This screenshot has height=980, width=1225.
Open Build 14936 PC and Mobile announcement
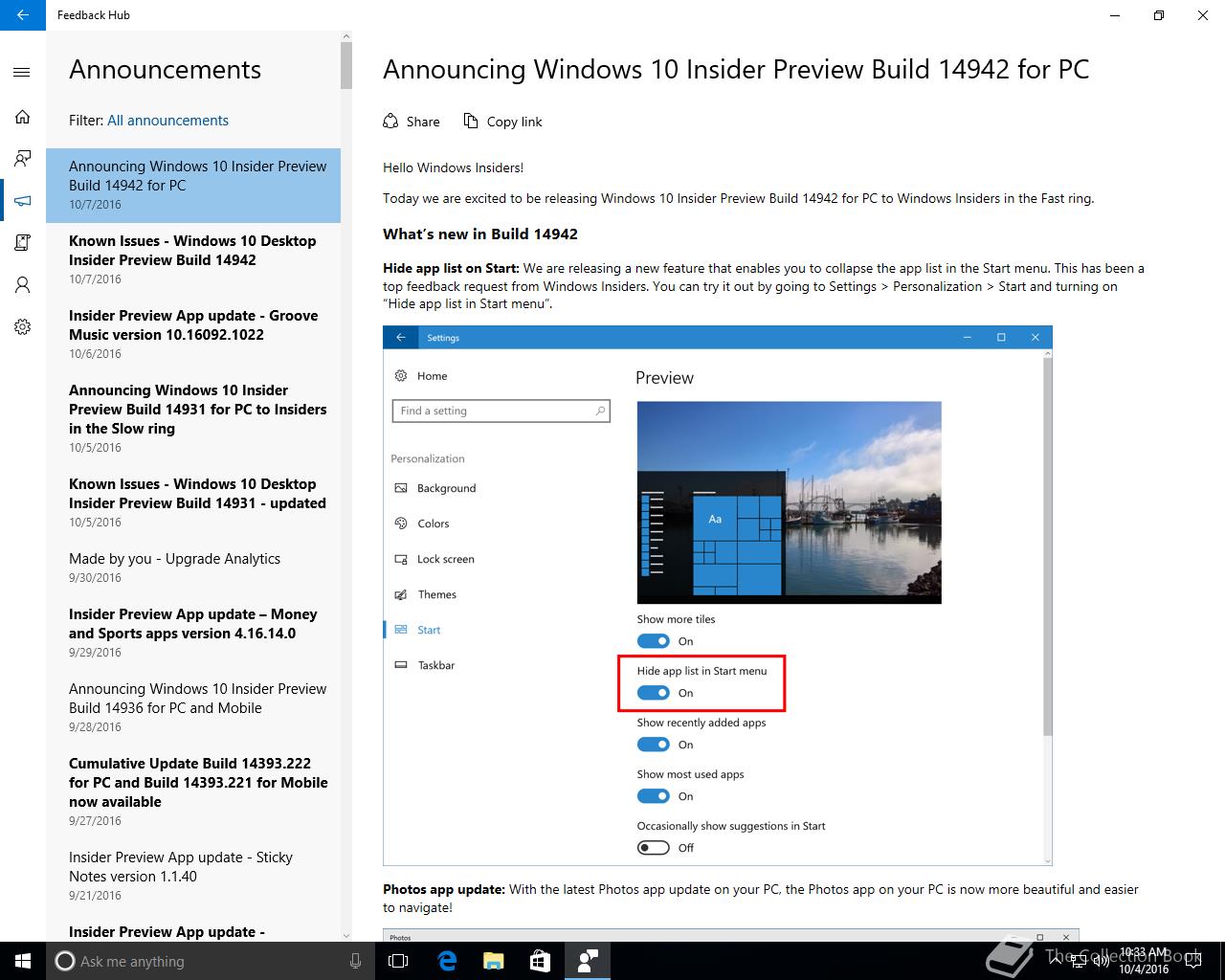point(193,708)
